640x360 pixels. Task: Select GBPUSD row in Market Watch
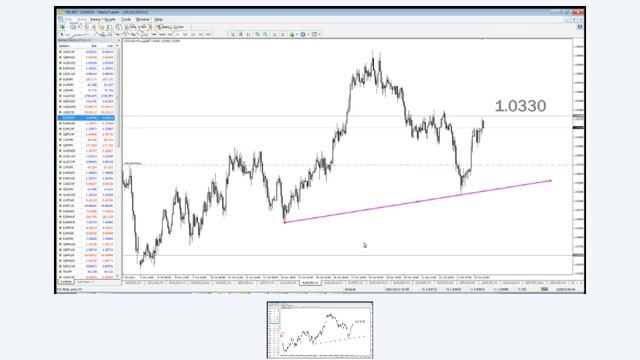(x=87, y=57)
